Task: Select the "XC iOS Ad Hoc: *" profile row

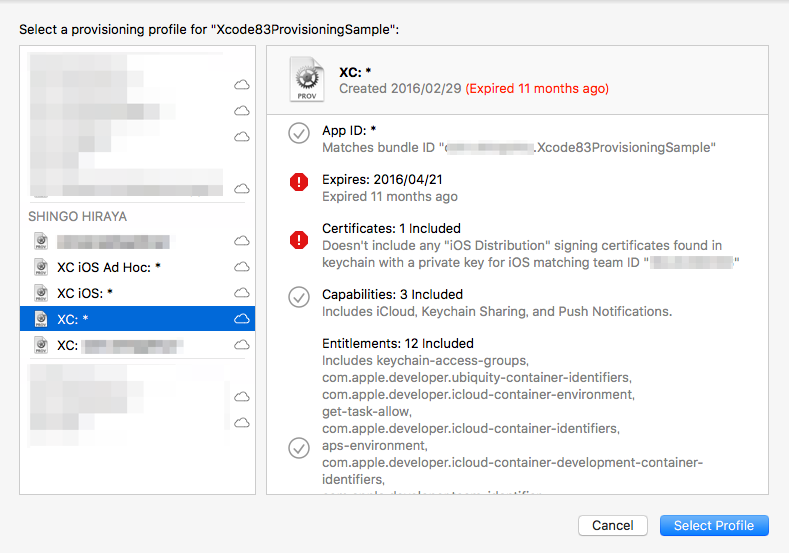Action: pos(137,267)
